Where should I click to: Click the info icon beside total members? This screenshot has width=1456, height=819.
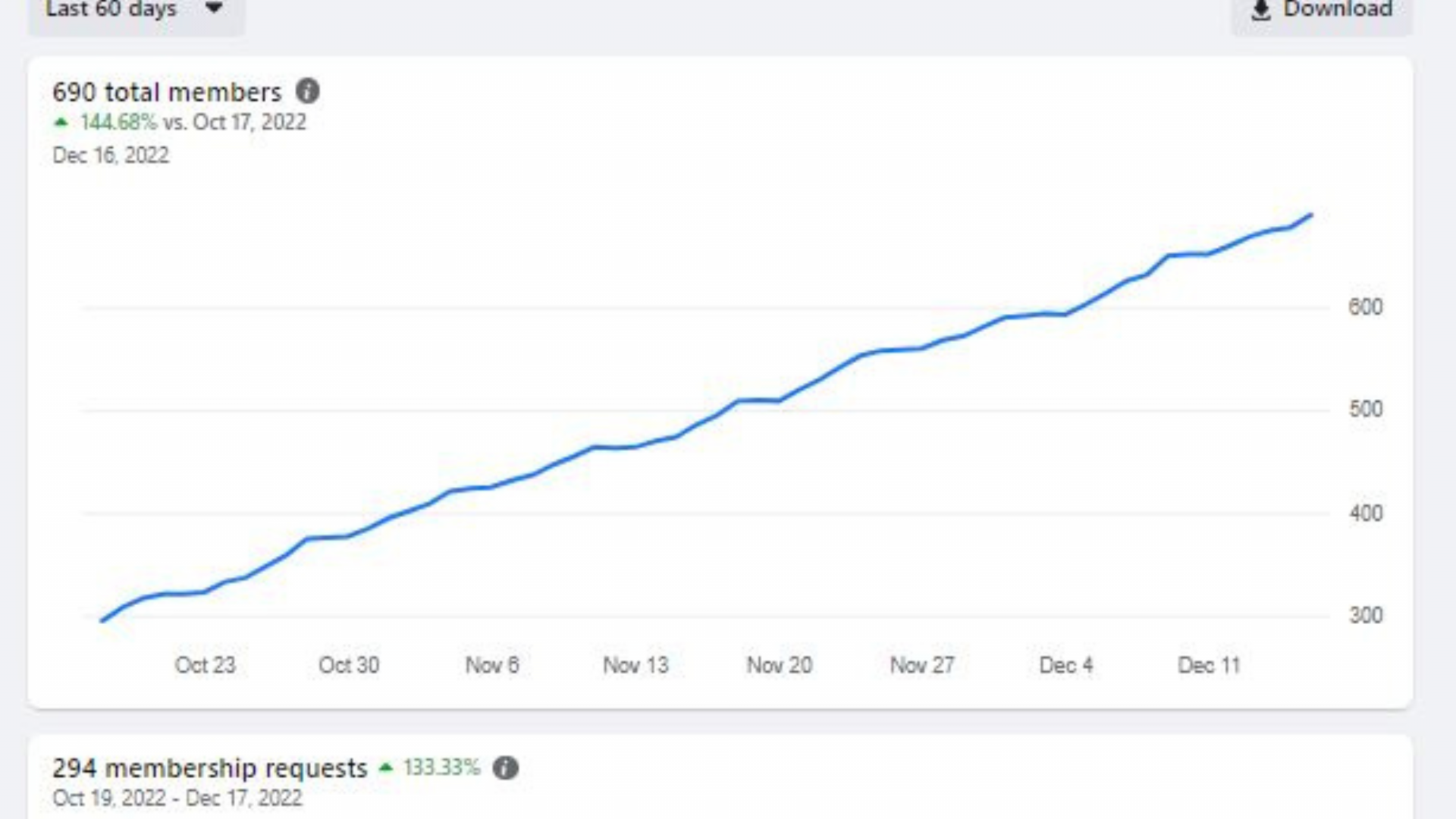tap(307, 91)
